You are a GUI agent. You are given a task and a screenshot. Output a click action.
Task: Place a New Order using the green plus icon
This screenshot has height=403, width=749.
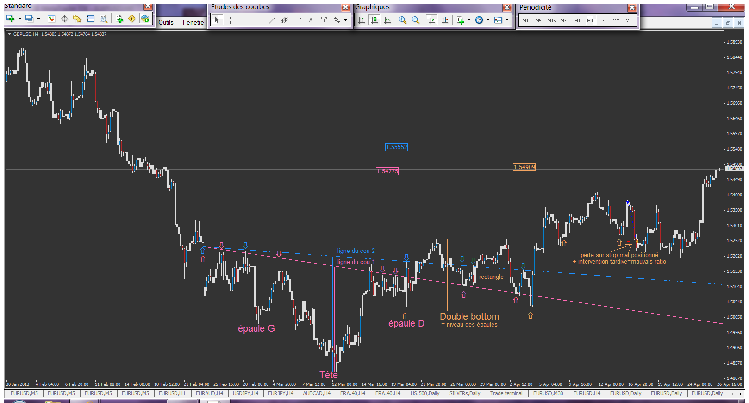(x=119, y=19)
